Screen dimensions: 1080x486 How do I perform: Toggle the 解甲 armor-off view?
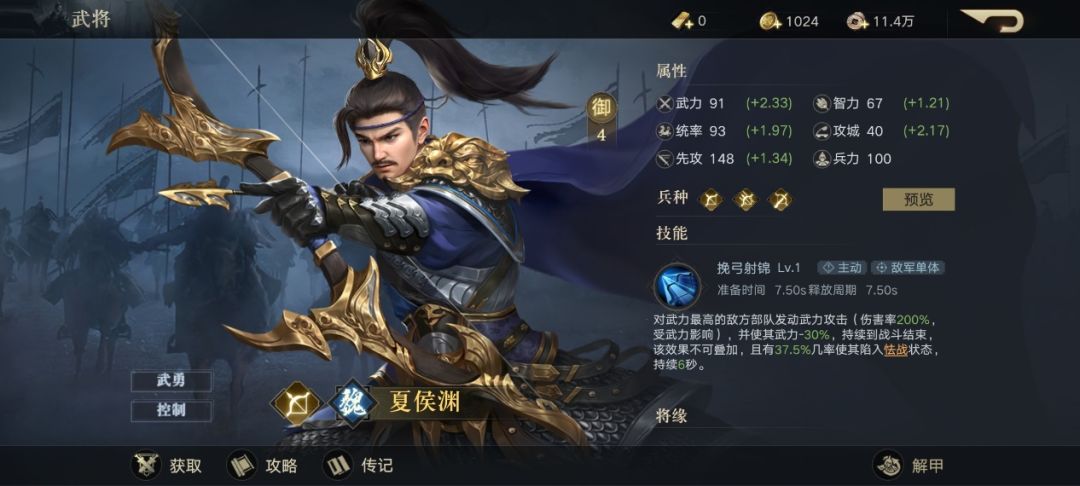click(909, 466)
